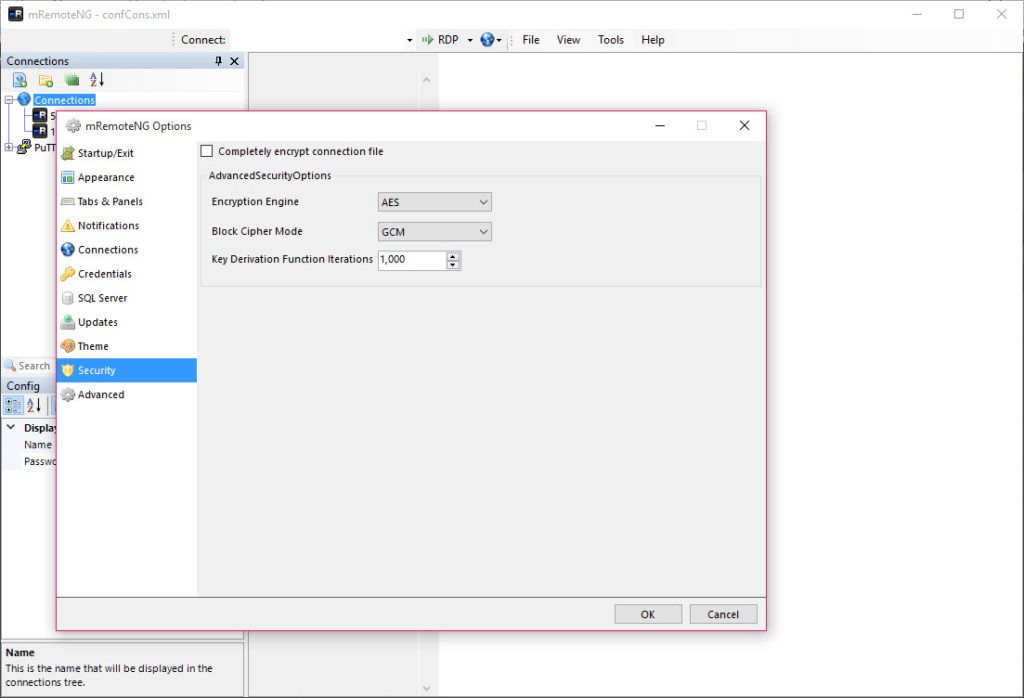Sort Config properties alphabetically
This screenshot has height=698, width=1024.
tap(34, 405)
